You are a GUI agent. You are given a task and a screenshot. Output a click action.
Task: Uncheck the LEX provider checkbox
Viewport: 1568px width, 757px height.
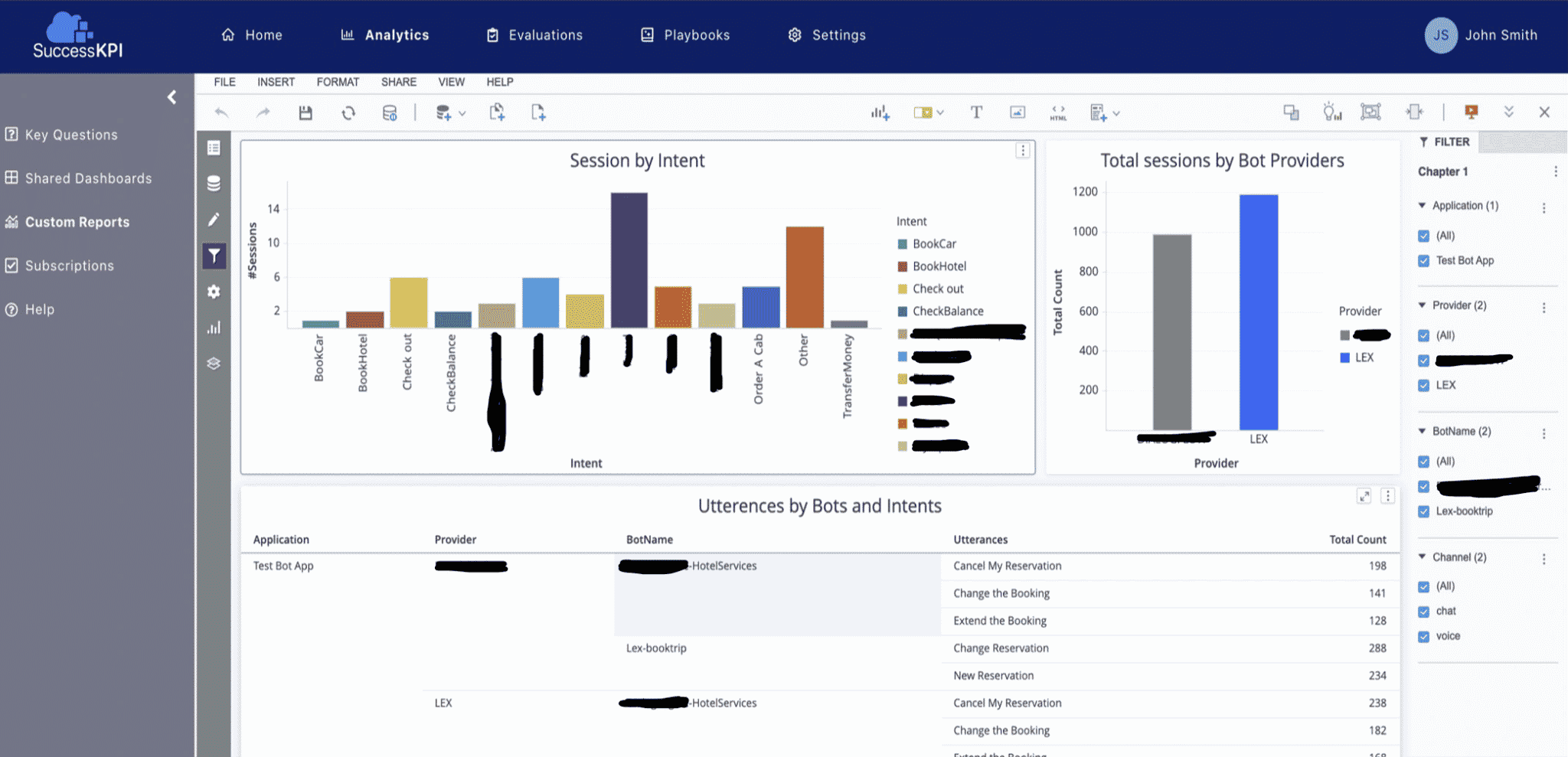click(1424, 385)
